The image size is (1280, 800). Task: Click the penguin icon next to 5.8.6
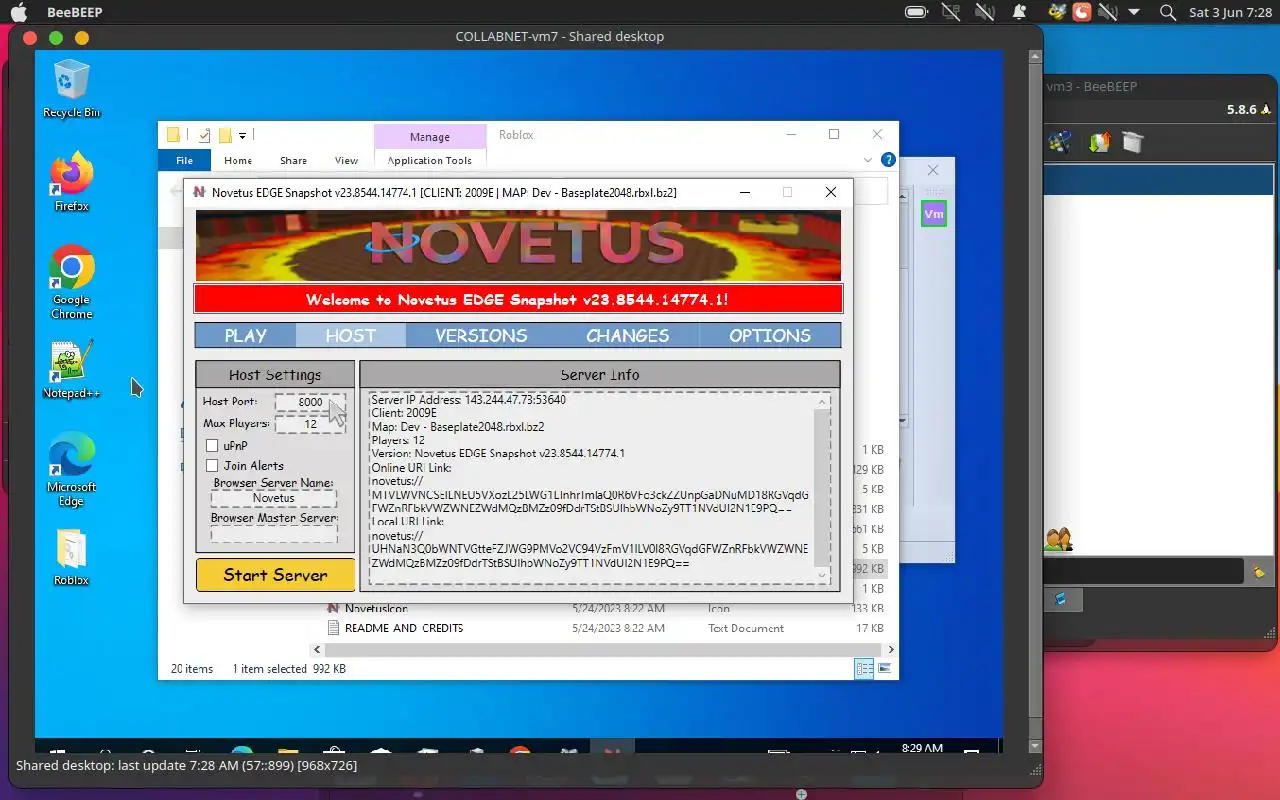point(1266,110)
